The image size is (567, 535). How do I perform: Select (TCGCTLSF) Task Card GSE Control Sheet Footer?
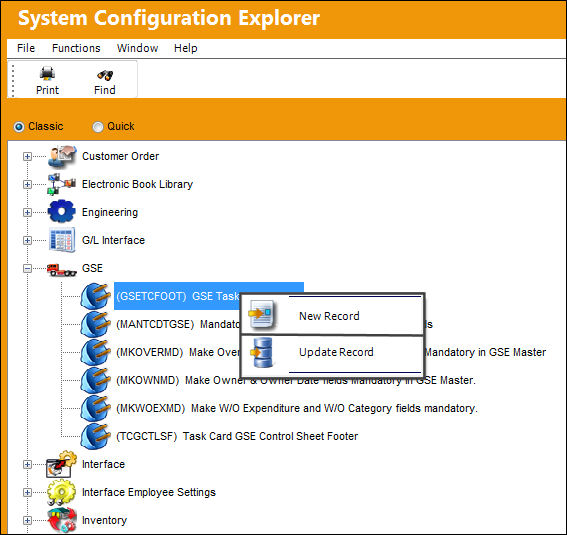[x=237, y=436]
